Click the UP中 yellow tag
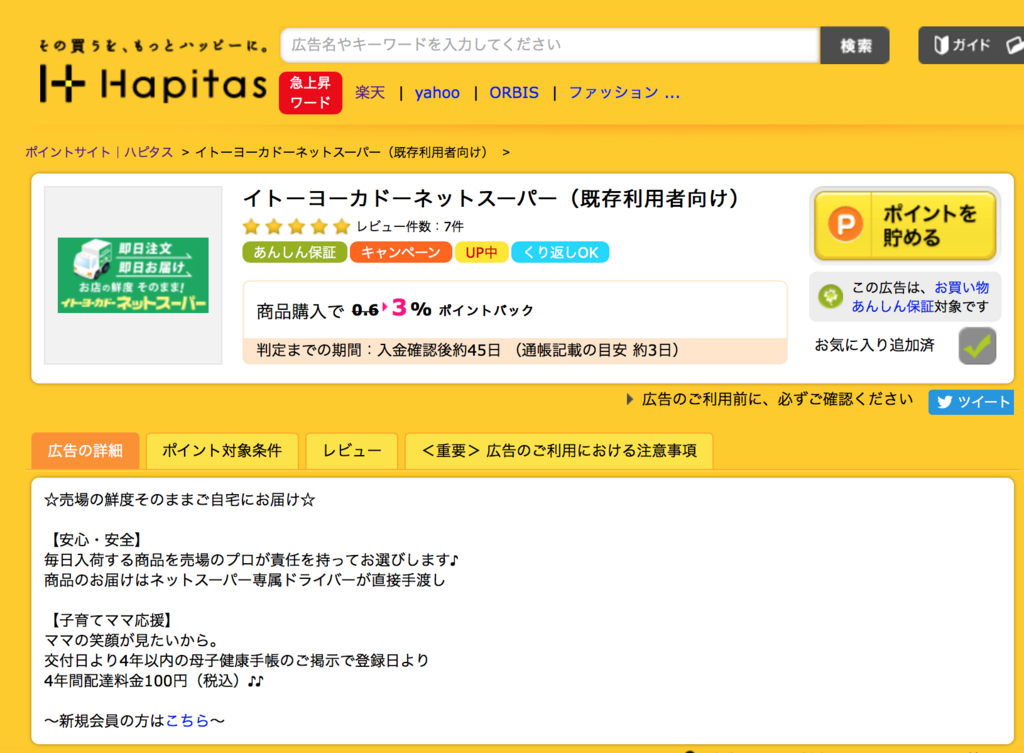Image resolution: width=1024 pixels, height=753 pixels. (481, 252)
